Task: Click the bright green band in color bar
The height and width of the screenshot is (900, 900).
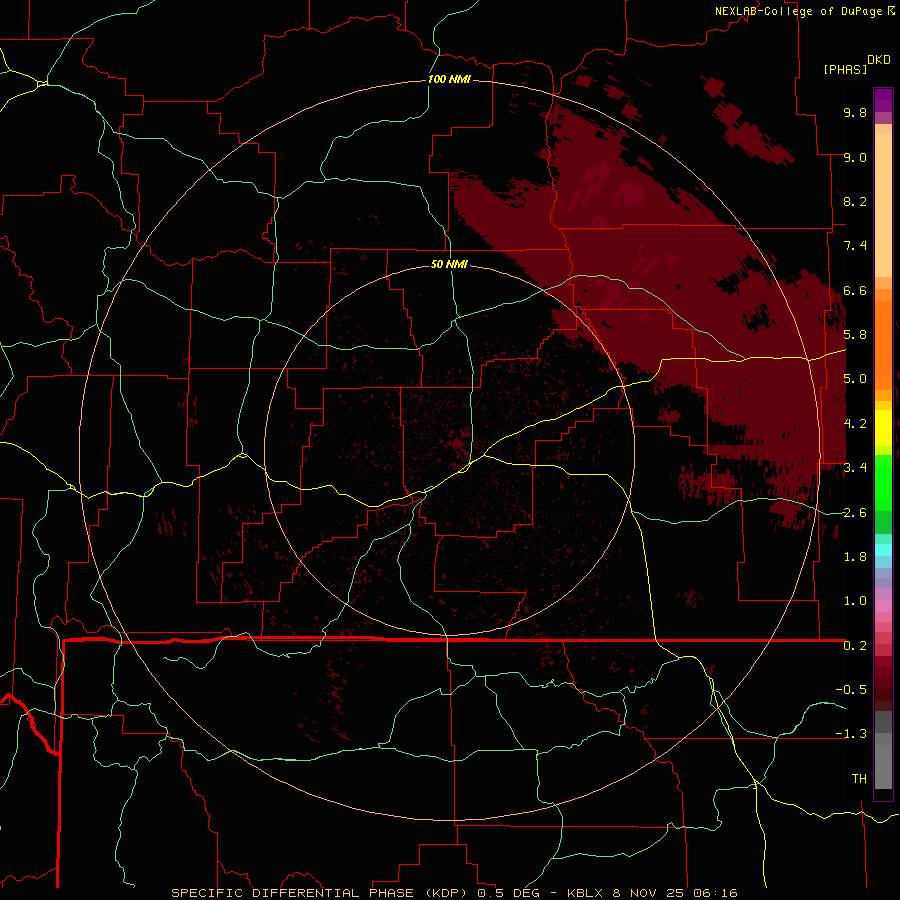Action: coord(883,482)
